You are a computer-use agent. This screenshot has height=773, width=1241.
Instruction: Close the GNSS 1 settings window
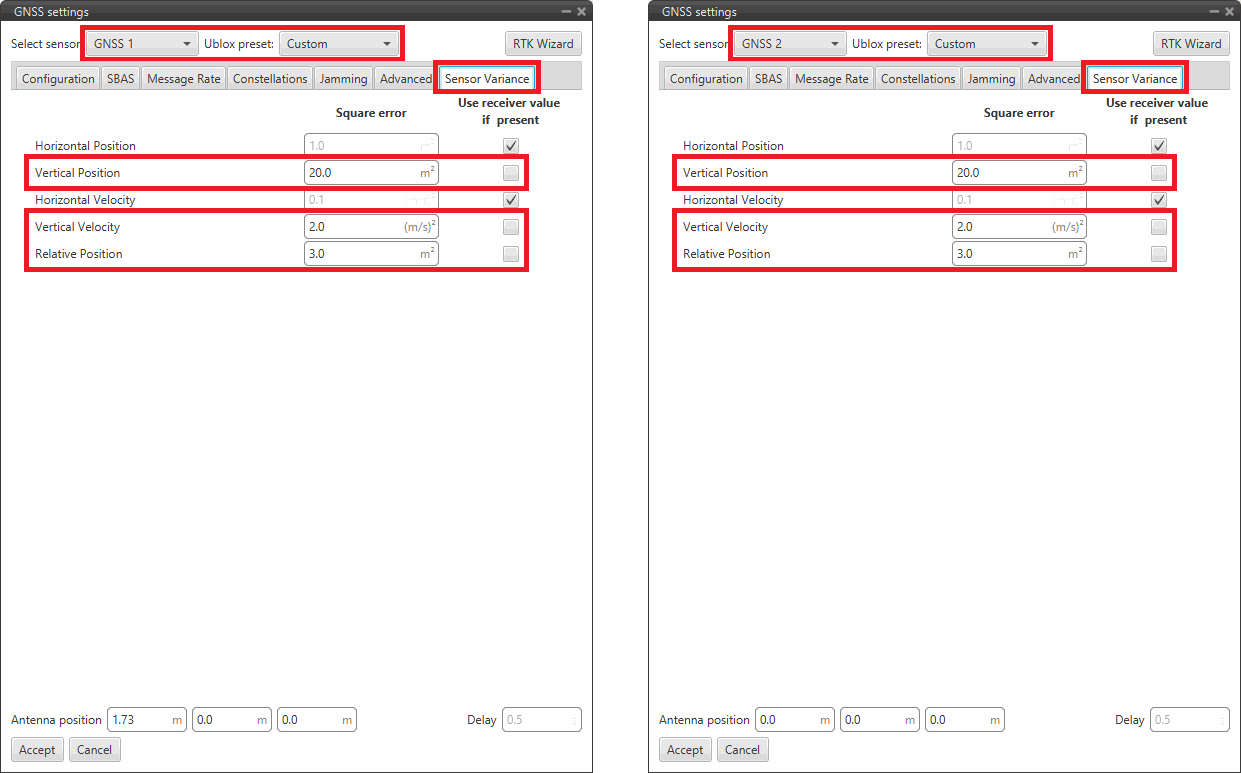tap(581, 11)
